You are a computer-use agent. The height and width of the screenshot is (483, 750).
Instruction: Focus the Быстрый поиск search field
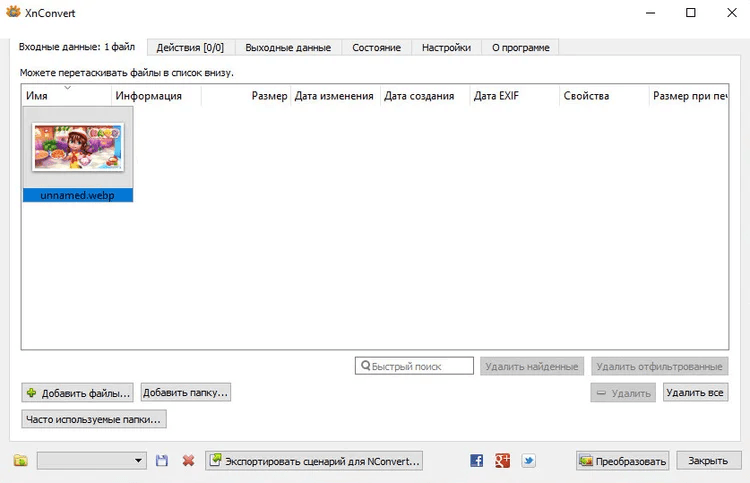coord(419,367)
